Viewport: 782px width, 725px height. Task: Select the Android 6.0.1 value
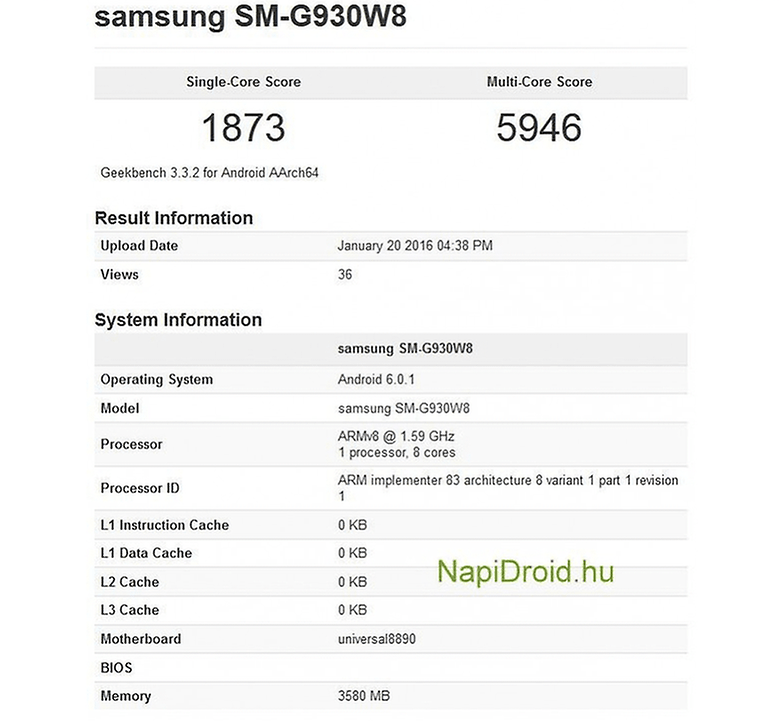(x=376, y=379)
